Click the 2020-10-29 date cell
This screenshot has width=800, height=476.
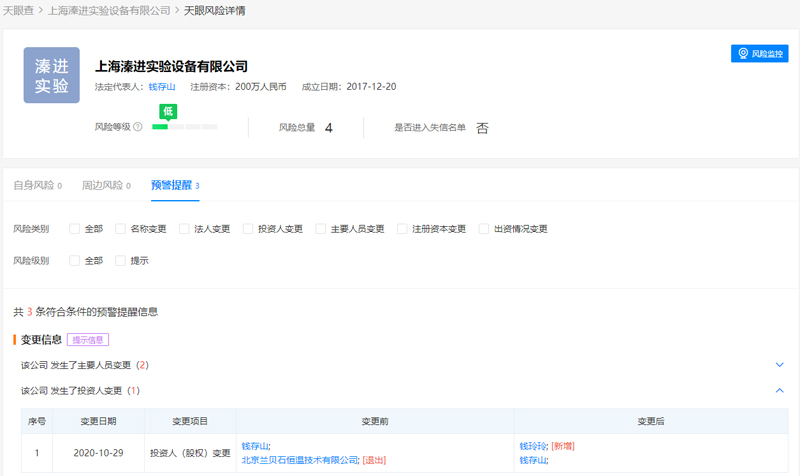pos(98,453)
